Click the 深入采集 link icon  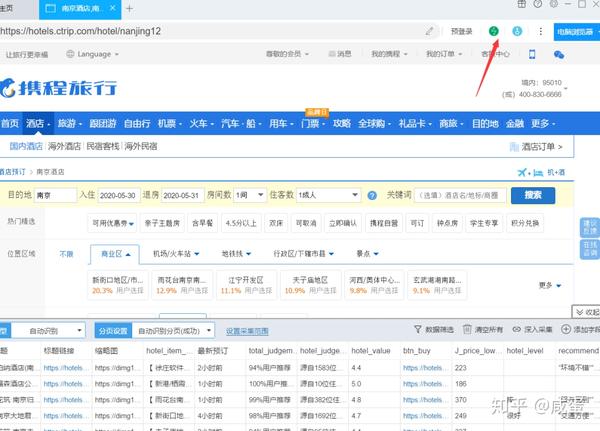[x=517, y=329]
